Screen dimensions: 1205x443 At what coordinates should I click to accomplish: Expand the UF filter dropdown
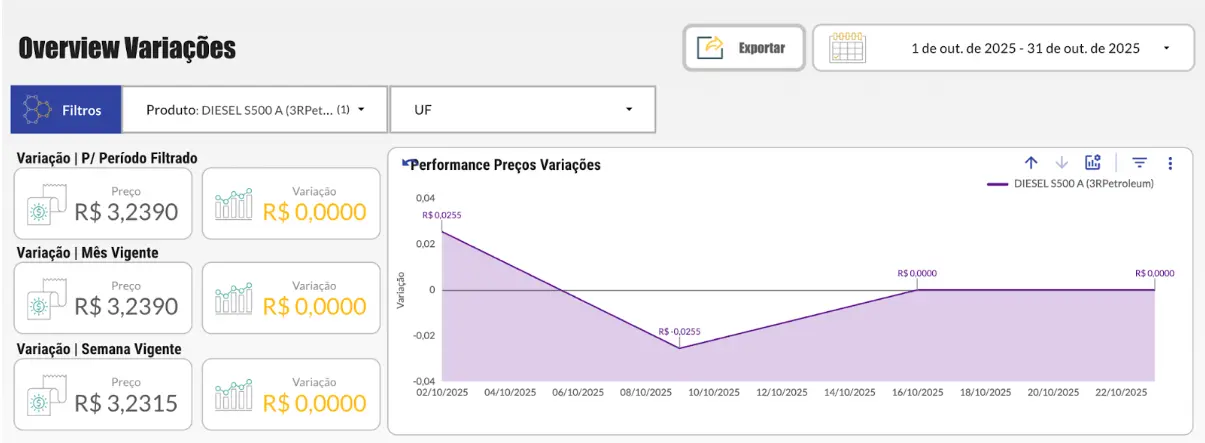click(x=522, y=110)
